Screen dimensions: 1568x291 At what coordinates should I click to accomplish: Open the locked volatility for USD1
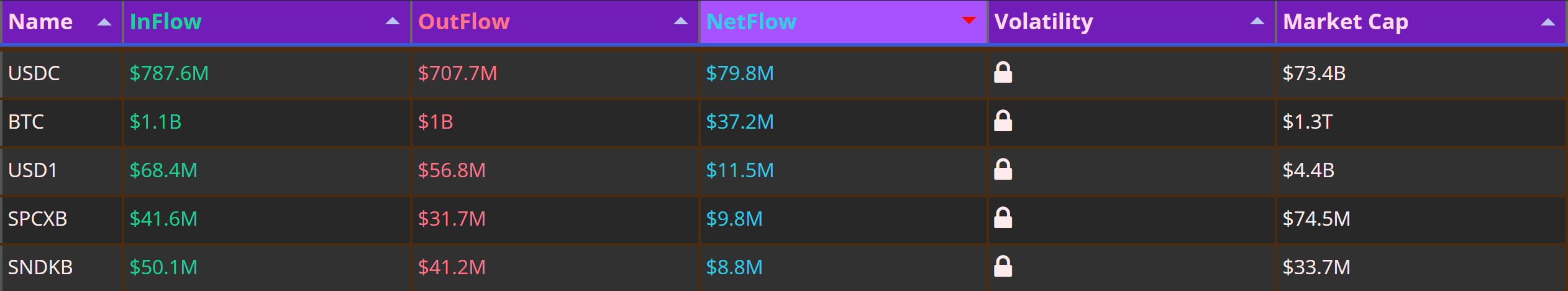(1003, 169)
